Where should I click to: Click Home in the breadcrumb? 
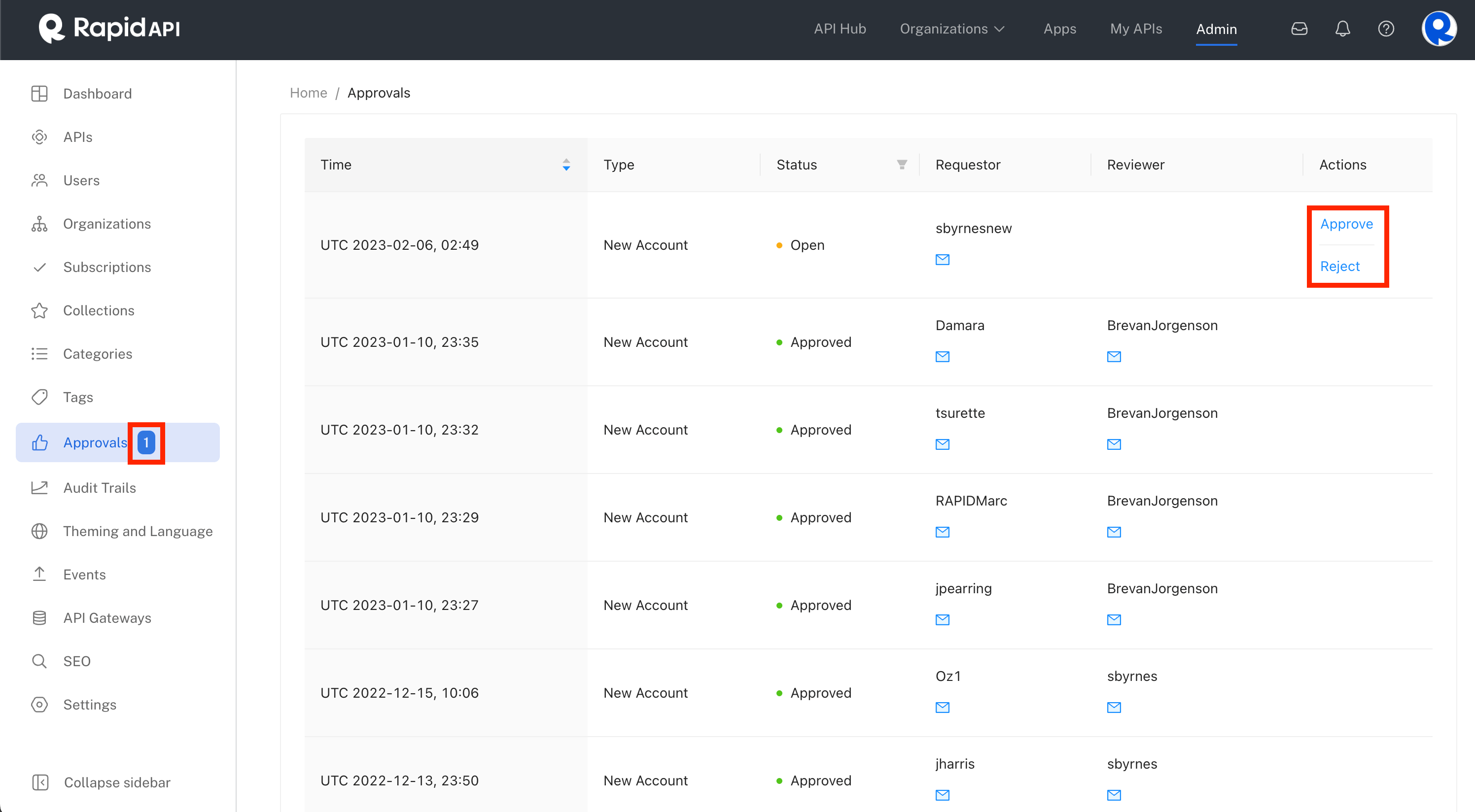[x=308, y=93]
